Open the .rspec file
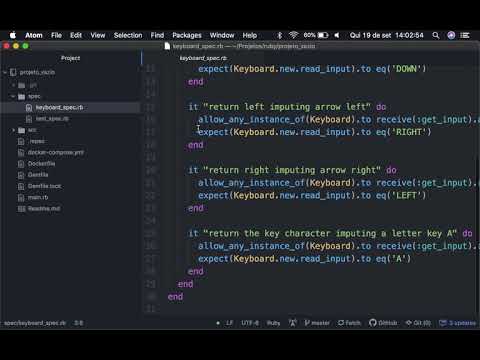480x360 pixels. (37, 141)
